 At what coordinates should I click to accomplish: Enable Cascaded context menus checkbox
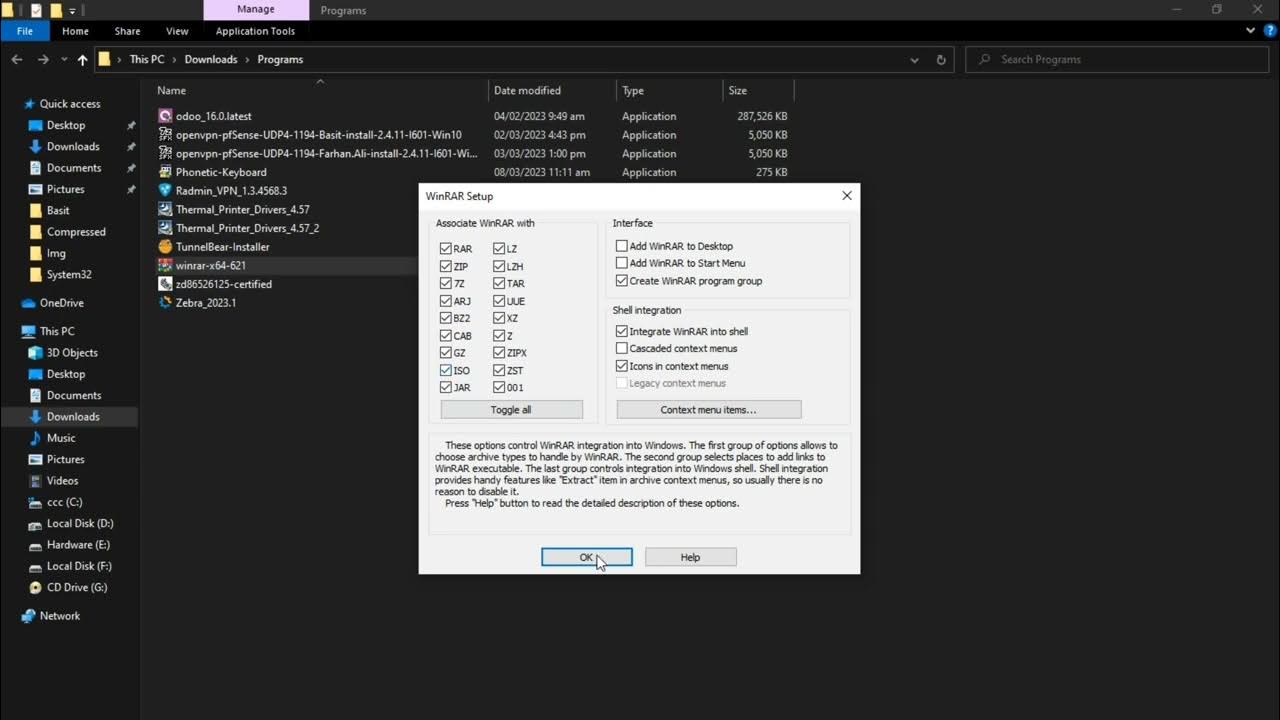(622, 348)
